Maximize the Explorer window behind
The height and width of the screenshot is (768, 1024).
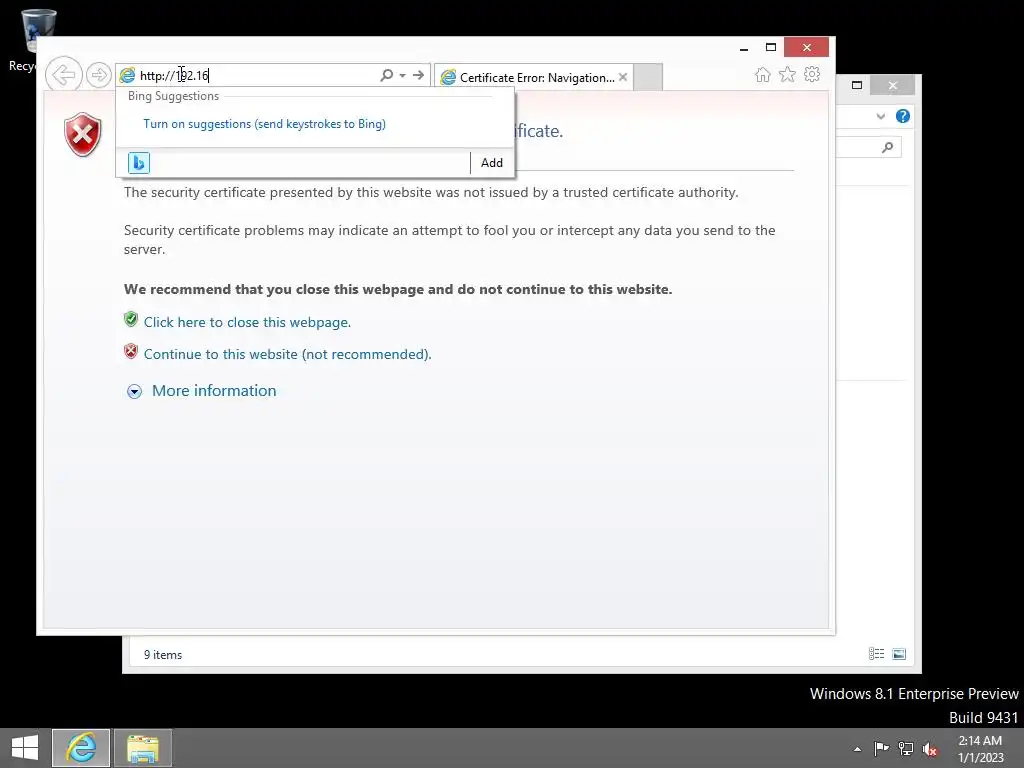coord(857,85)
